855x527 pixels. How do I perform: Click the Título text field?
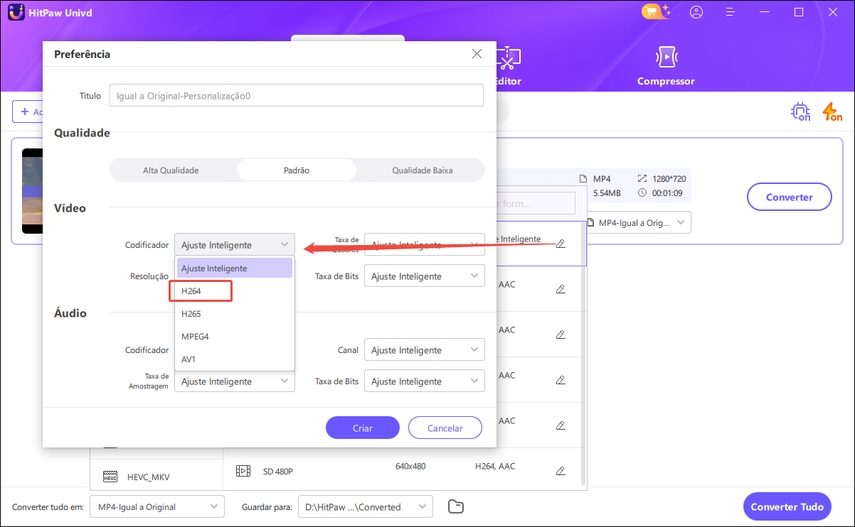click(x=295, y=95)
